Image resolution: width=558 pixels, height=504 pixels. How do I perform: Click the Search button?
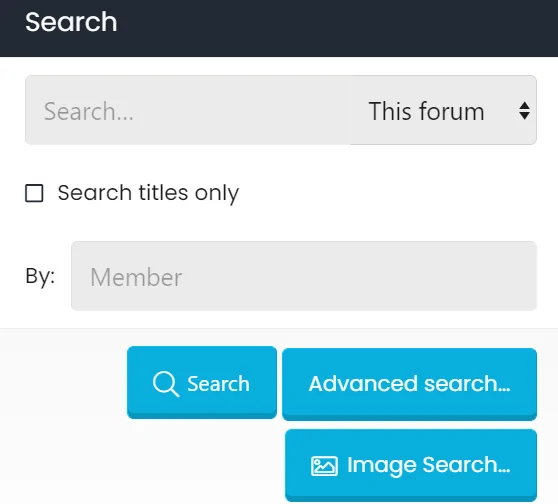click(202, 382)
